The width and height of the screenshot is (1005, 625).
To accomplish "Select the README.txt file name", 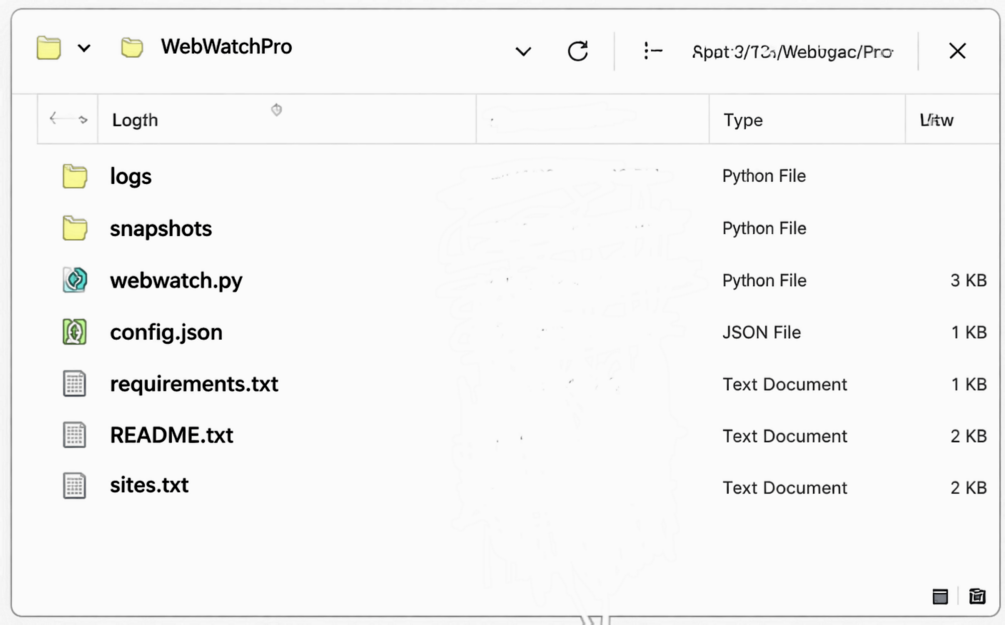I will (x=172, y=435).
